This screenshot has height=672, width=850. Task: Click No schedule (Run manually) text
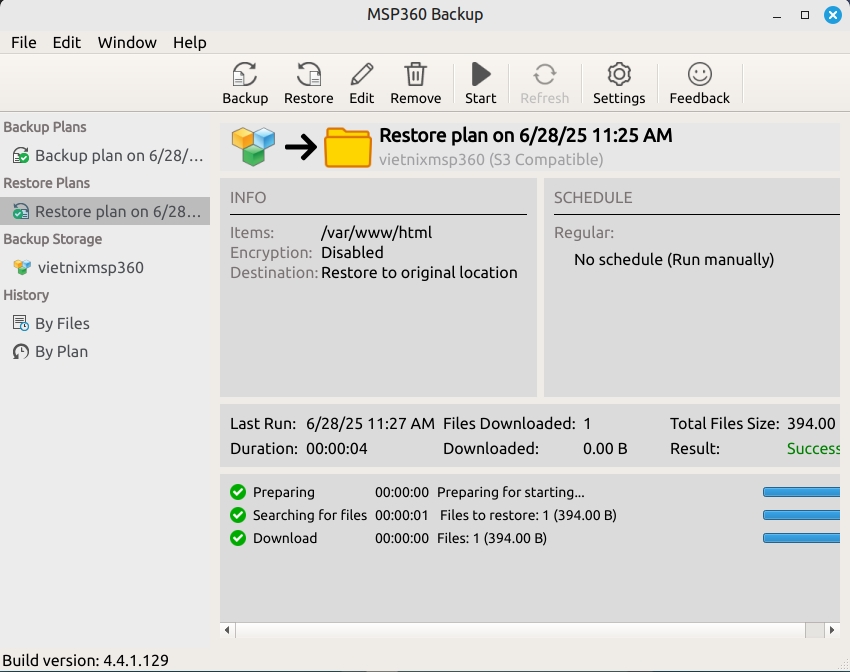[x=674, y=260]
